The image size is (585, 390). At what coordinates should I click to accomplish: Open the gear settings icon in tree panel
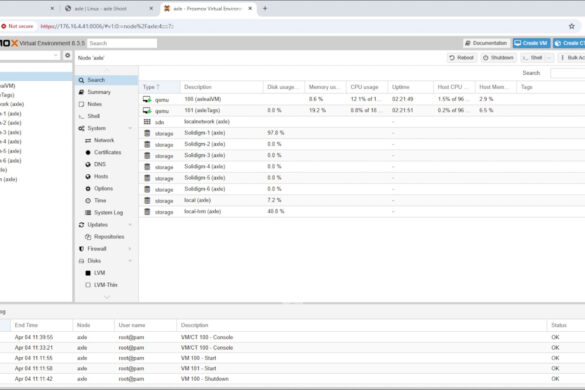pyautogui.click(x=68, y=55)
